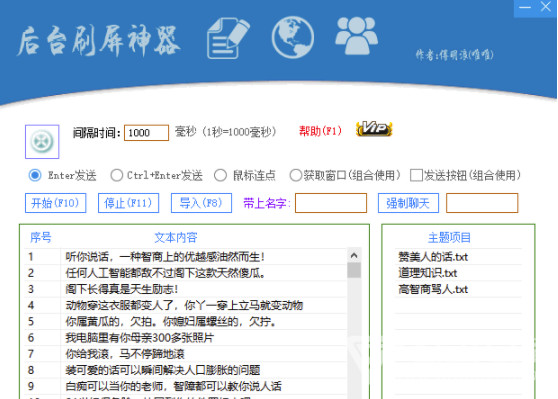Select row 6 我电脑里有 text
This screenshot has height=399, width=558.
[140, 337]
